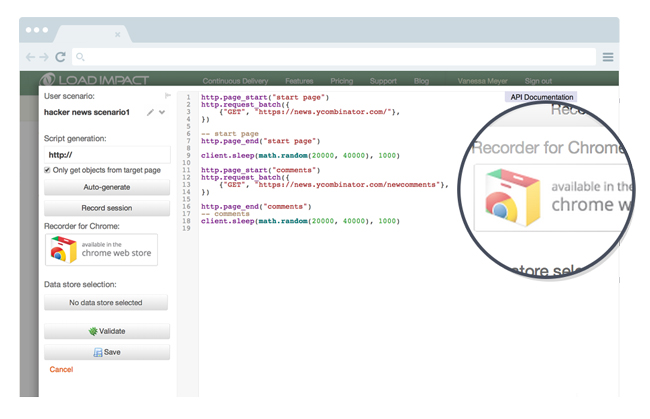Open the Support page
The height and width of the screenshot is (419, 650).
pos(383,81)
